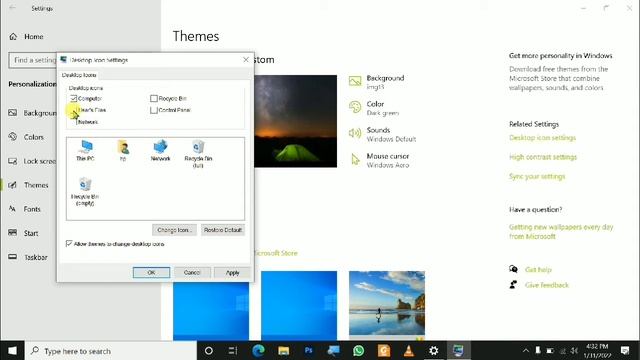
Task: Open Sounds setting for the theme
Action: coord(382,134)
